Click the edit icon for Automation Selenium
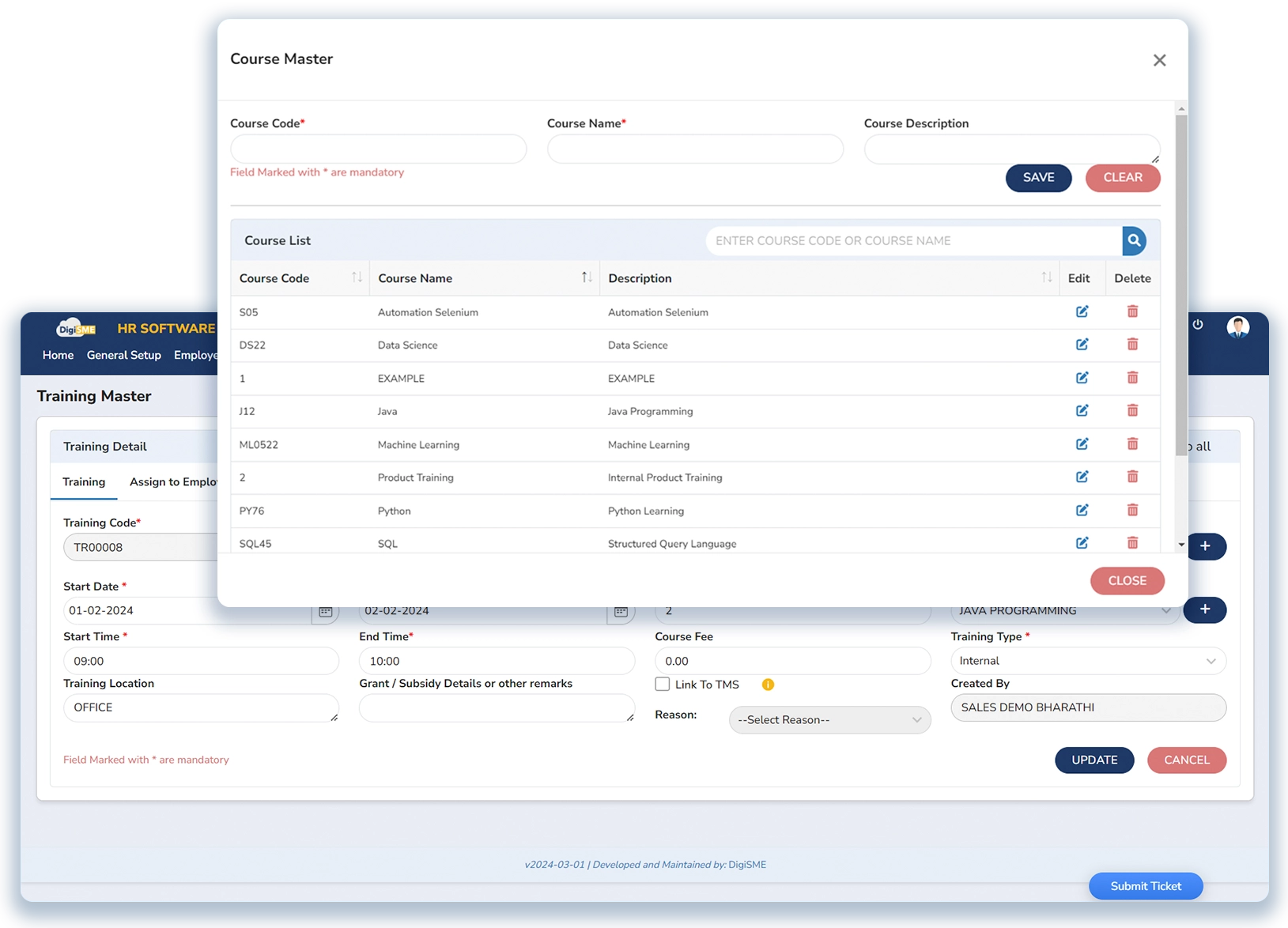Screen dimensions: 1288x928 [x=1082, y=311]
